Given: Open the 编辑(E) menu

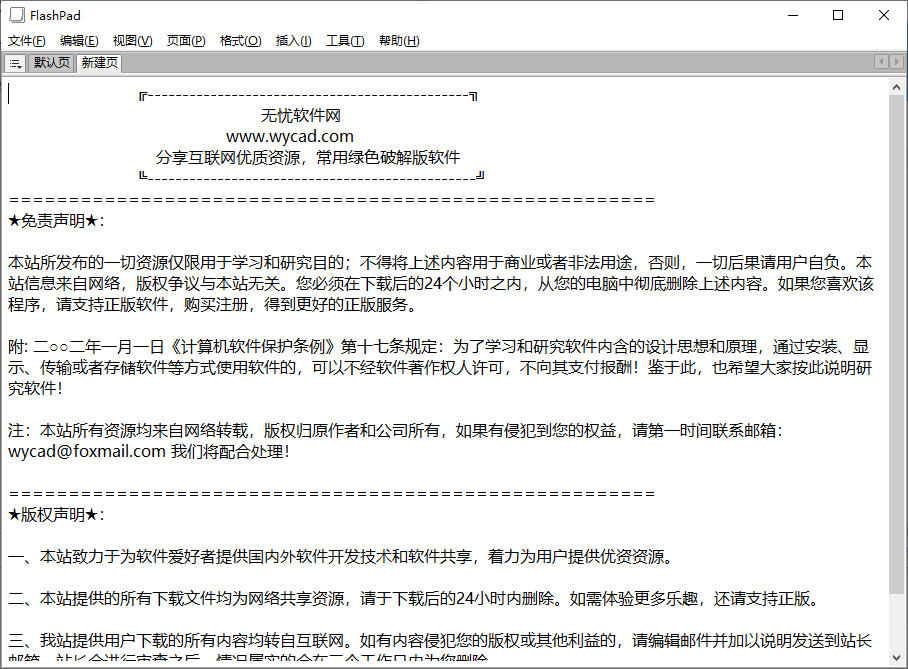Looking at the screenshot, I should point(79,41).
